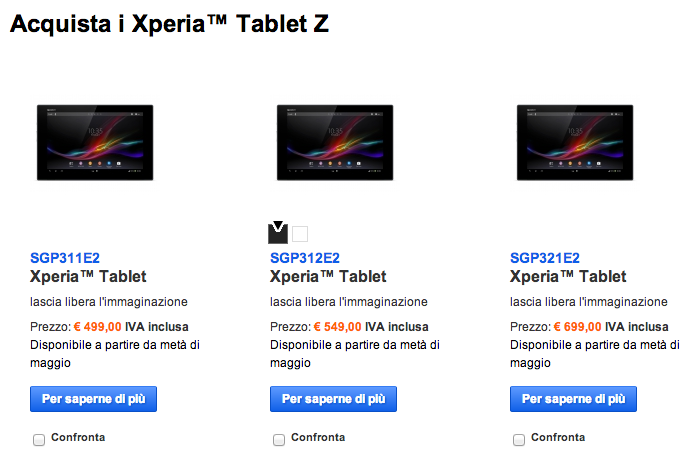Image resolution: width=699 pixels, height=467 pixels.
Task: Open the SGP321E2 product link
Action: pyautogui.click(x=545, y=258)
